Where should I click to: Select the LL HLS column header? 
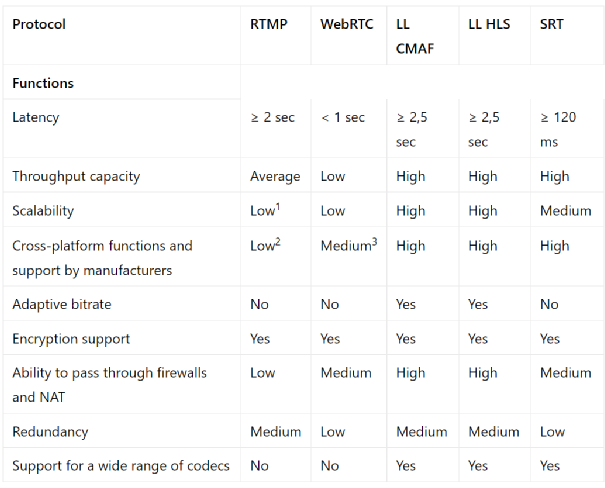coord(489,24)
